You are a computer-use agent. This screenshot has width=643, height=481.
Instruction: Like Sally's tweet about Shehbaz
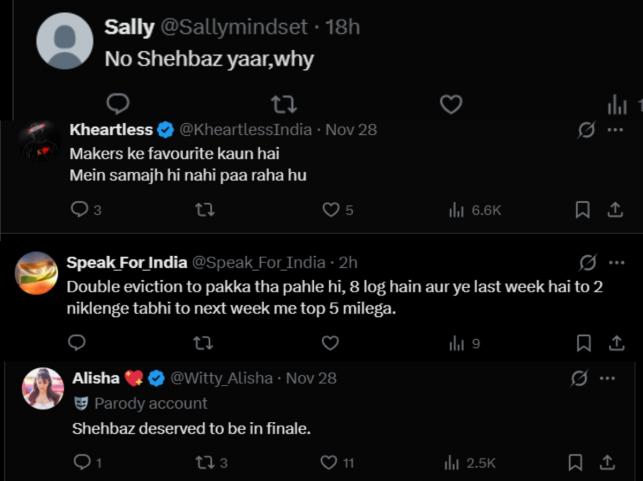(451, 103)
